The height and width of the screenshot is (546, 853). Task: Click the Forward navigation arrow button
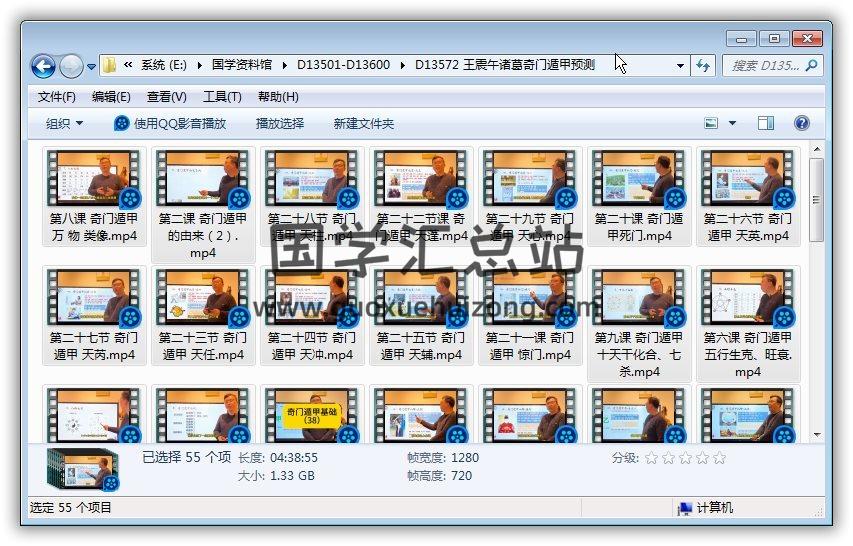pyautogui.click(x=71, y=66)
